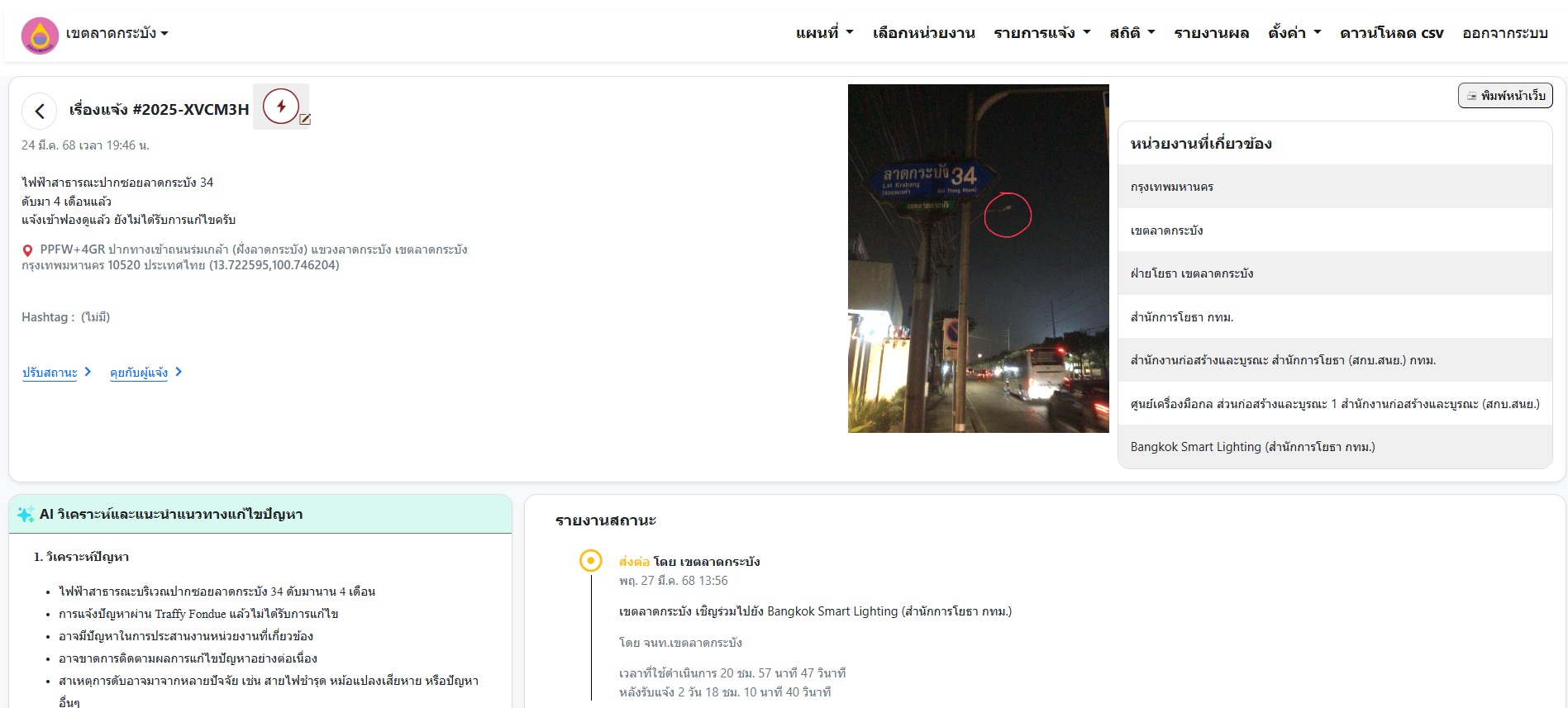Select เลือกหน่วยงาน in the navbar

(924, 33)
